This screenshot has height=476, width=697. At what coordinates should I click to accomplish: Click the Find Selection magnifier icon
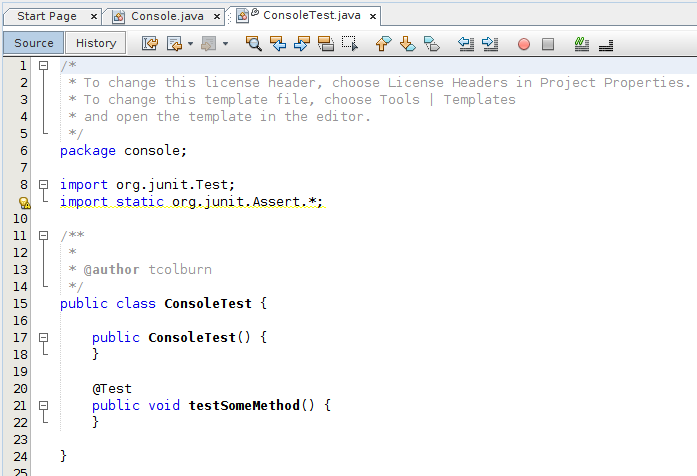coord(254,44)
